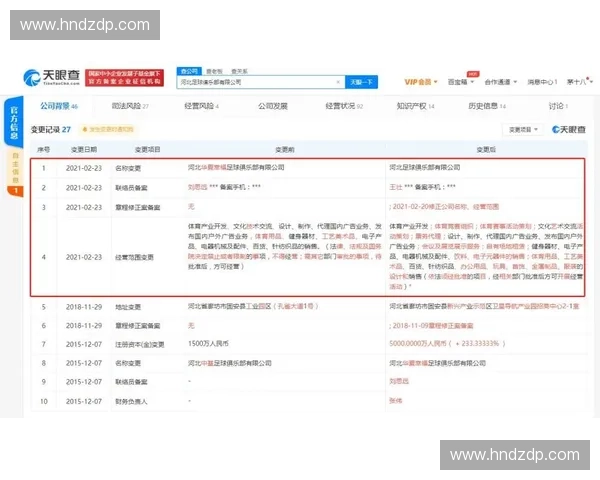Viewport: 600px width, 480px height.
Task: Click the 经营范围变更 cell in row 4
Action: click(134, 257)
